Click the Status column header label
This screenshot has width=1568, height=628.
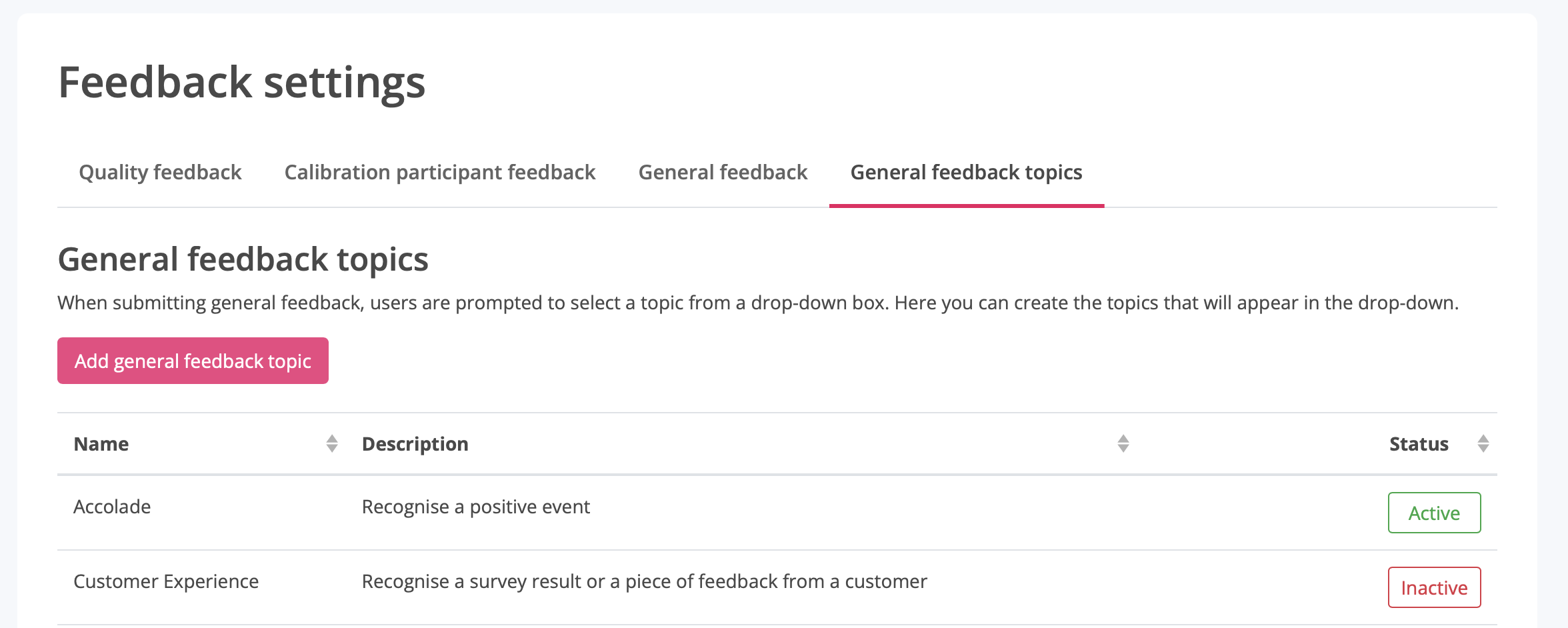[x=1419, y=444]
